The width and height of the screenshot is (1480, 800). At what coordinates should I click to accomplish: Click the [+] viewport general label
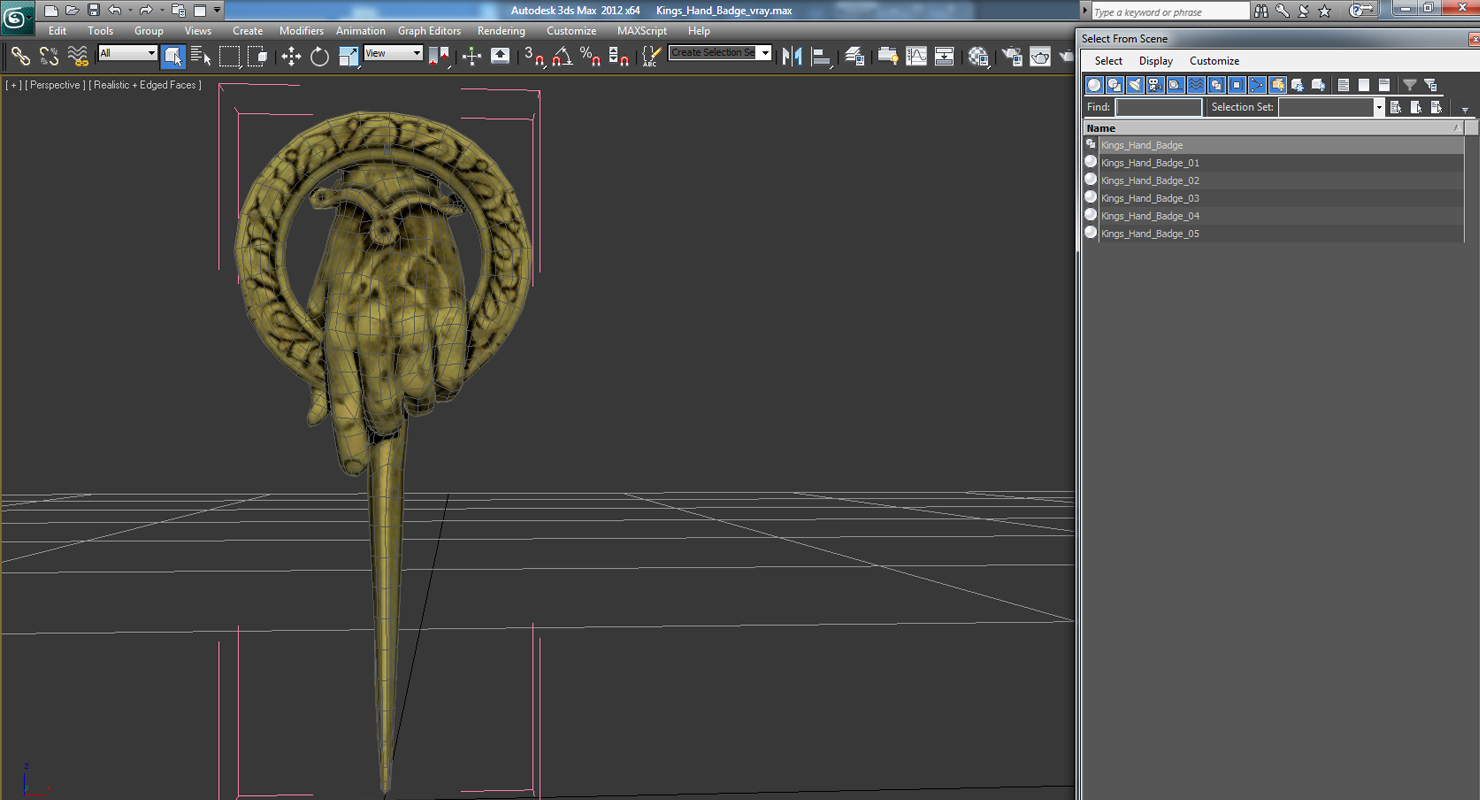pyautogui.click(x=13, y=85)
